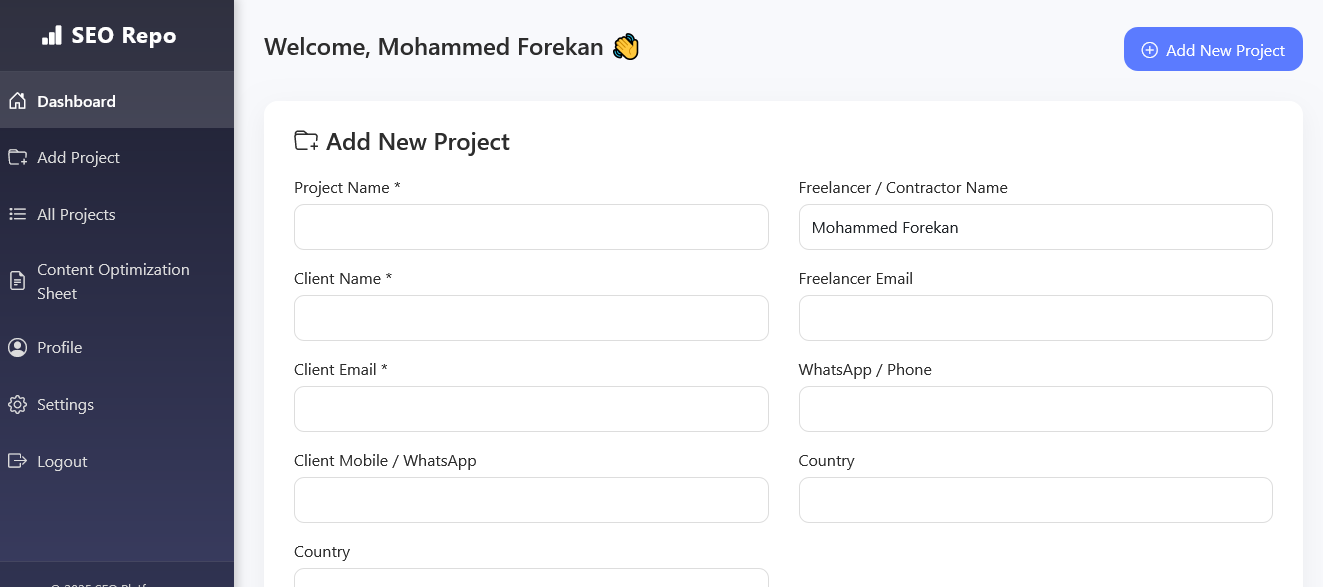Click the SEO Repo bar chart logo icon
1323x587 pixels.
coord(52,36)
